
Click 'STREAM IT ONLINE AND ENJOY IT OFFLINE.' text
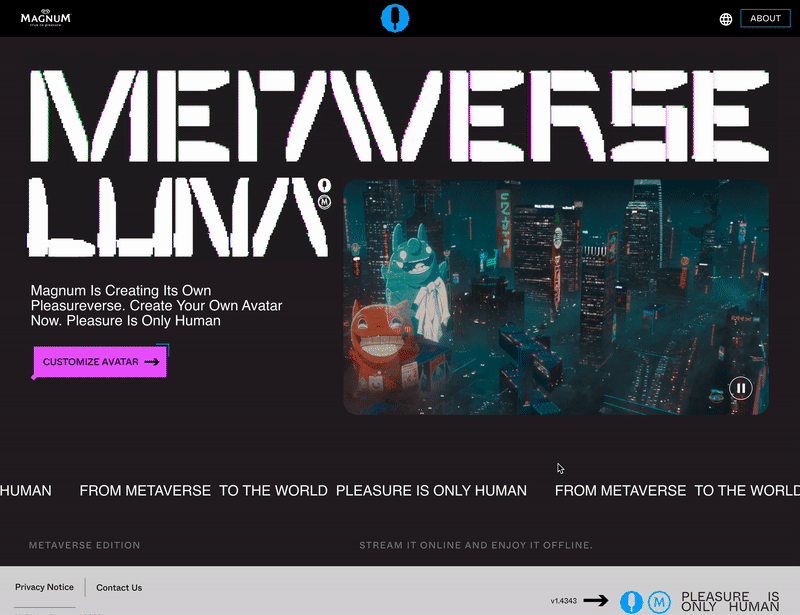[x=476, y=545]
